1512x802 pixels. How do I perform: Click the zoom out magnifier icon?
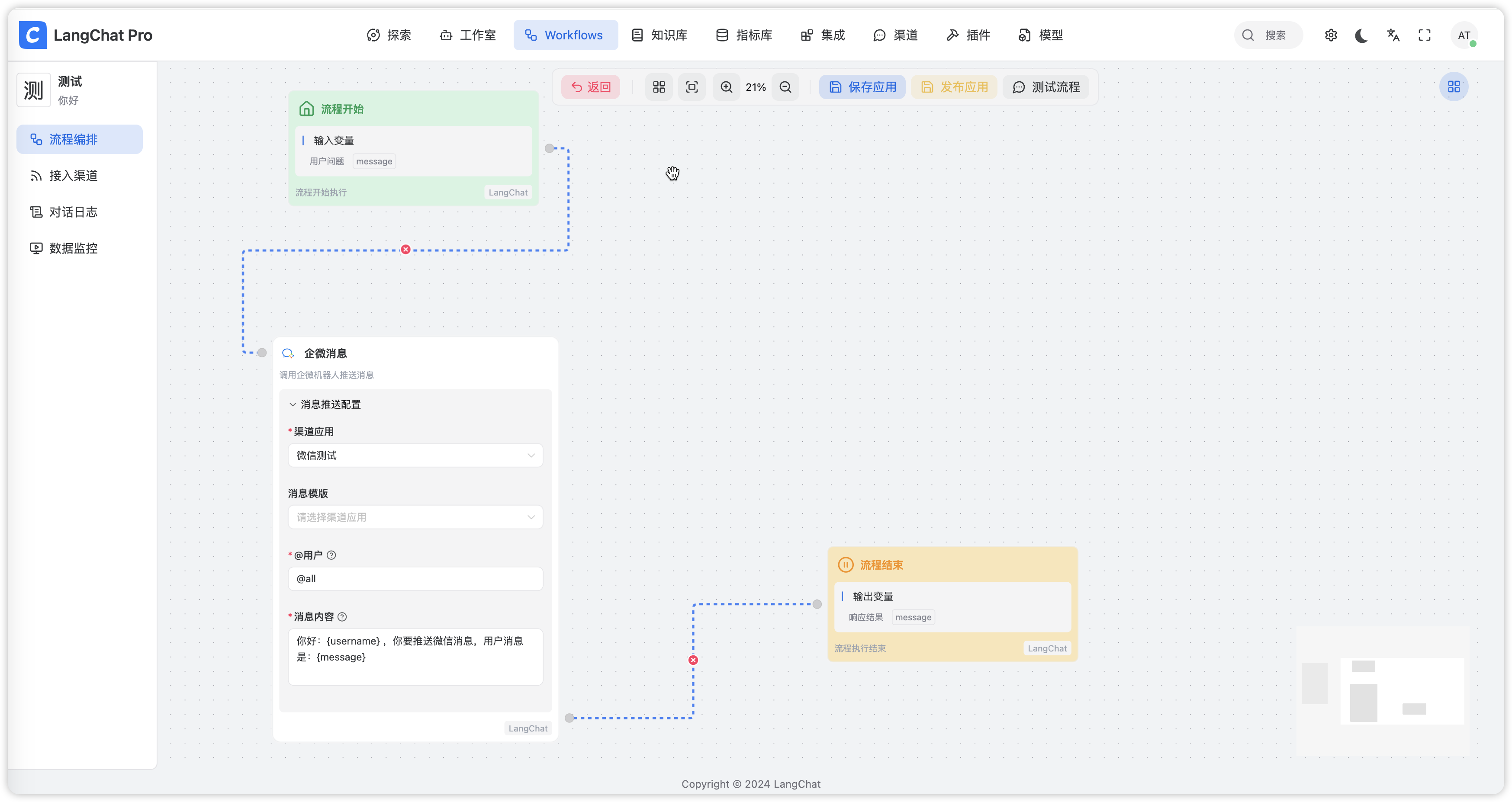(785, 87)
